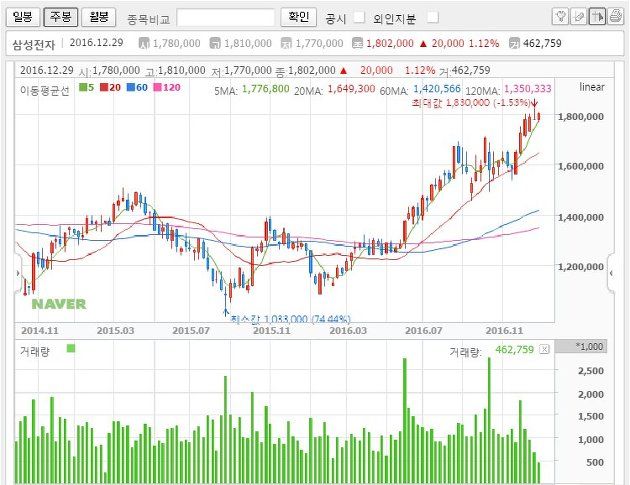Toggle the green 5-period moving average swatch
The image size is (630, 485).
(x=83, y=87)
